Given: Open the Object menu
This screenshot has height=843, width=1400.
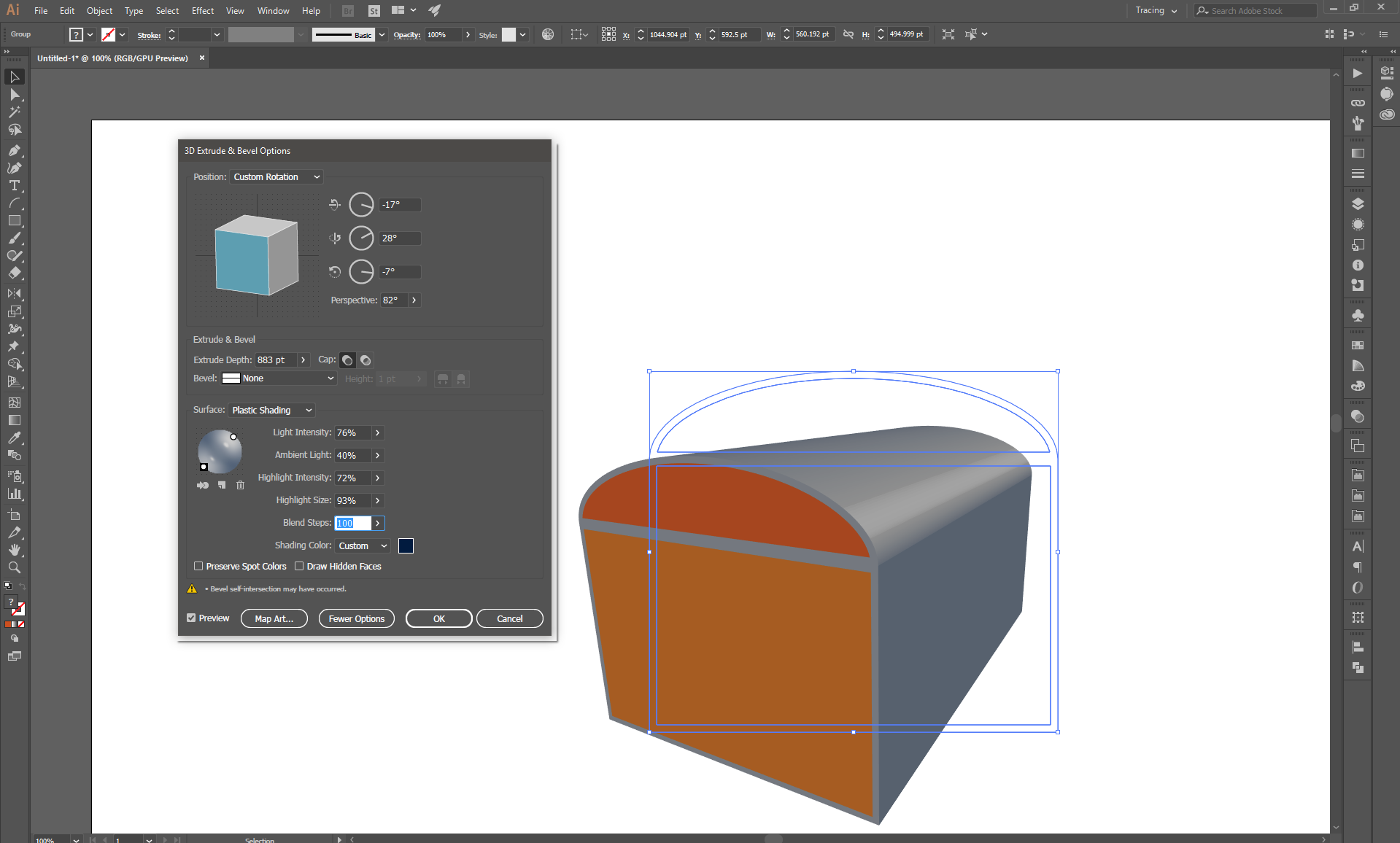Looking at the screenshot, I should point(99,11).
